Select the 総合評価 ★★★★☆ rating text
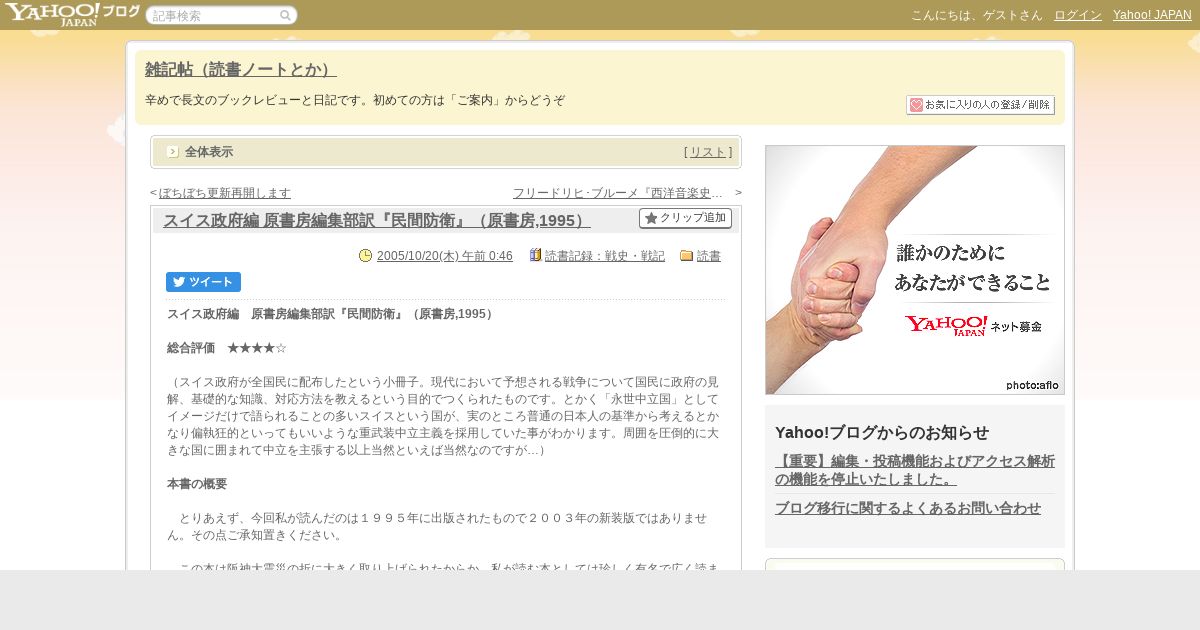This screenshot has width=1200, height=630. coord(227,348)
